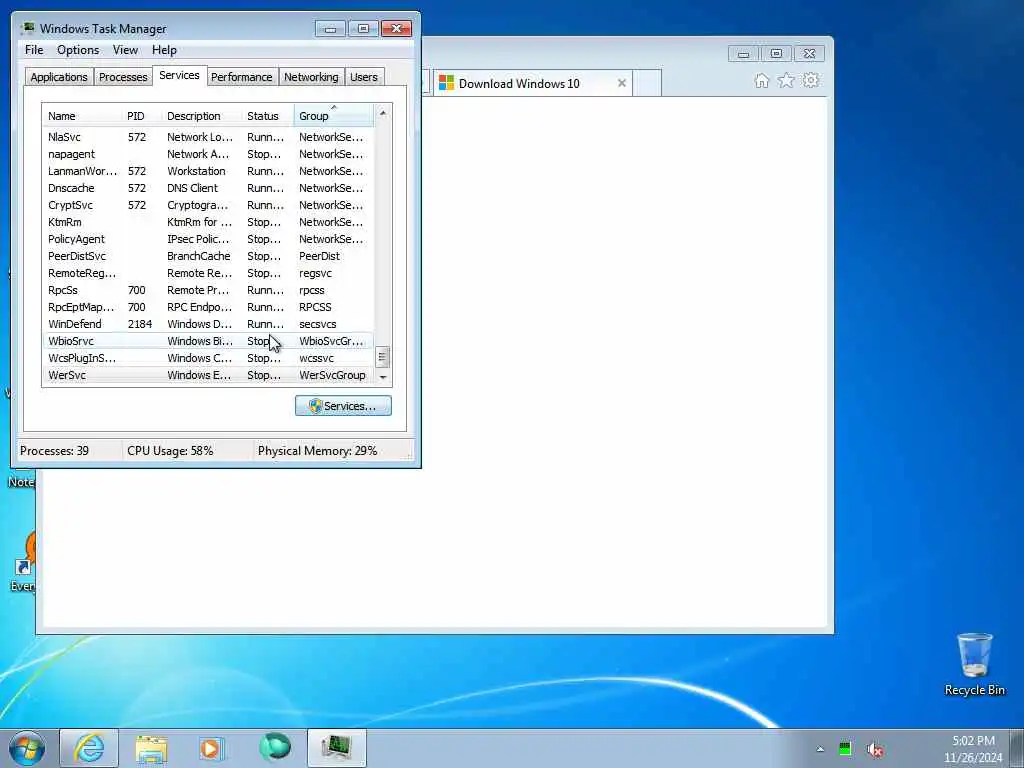The width and height of the screenshot is (1024, 768).
Task: Select the KtmRm service row
Action: tap(208, 222)
